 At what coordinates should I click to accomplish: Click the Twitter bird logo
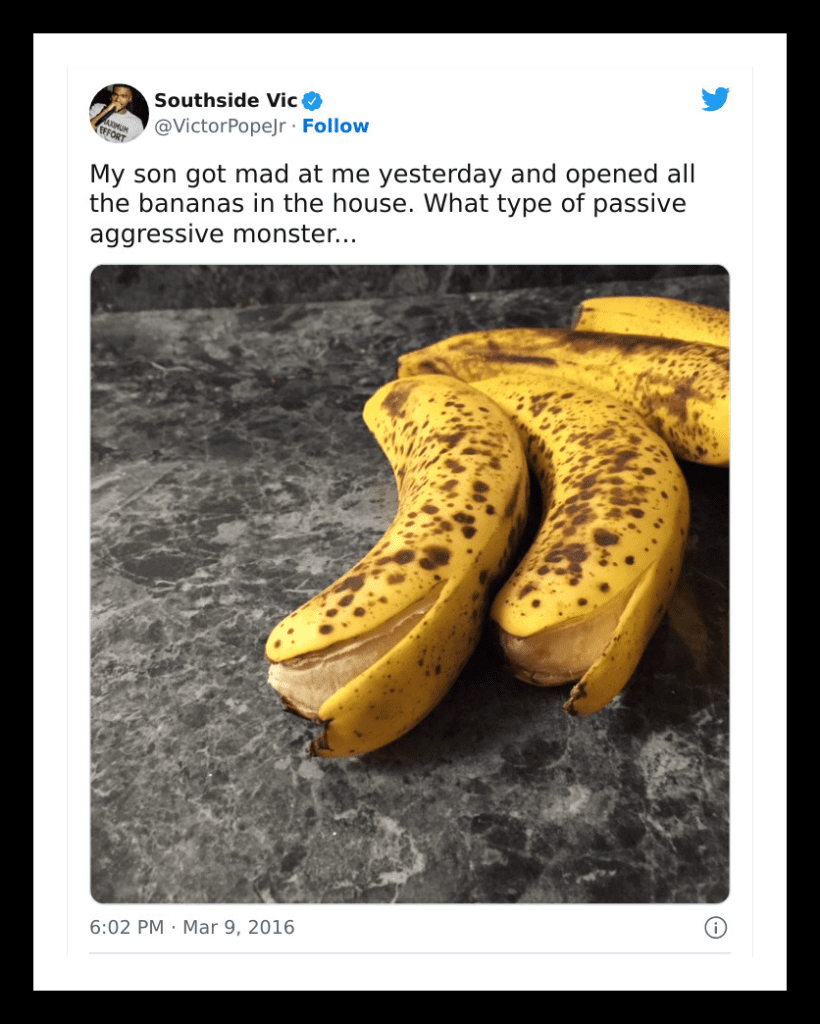(x=715, y=99)
